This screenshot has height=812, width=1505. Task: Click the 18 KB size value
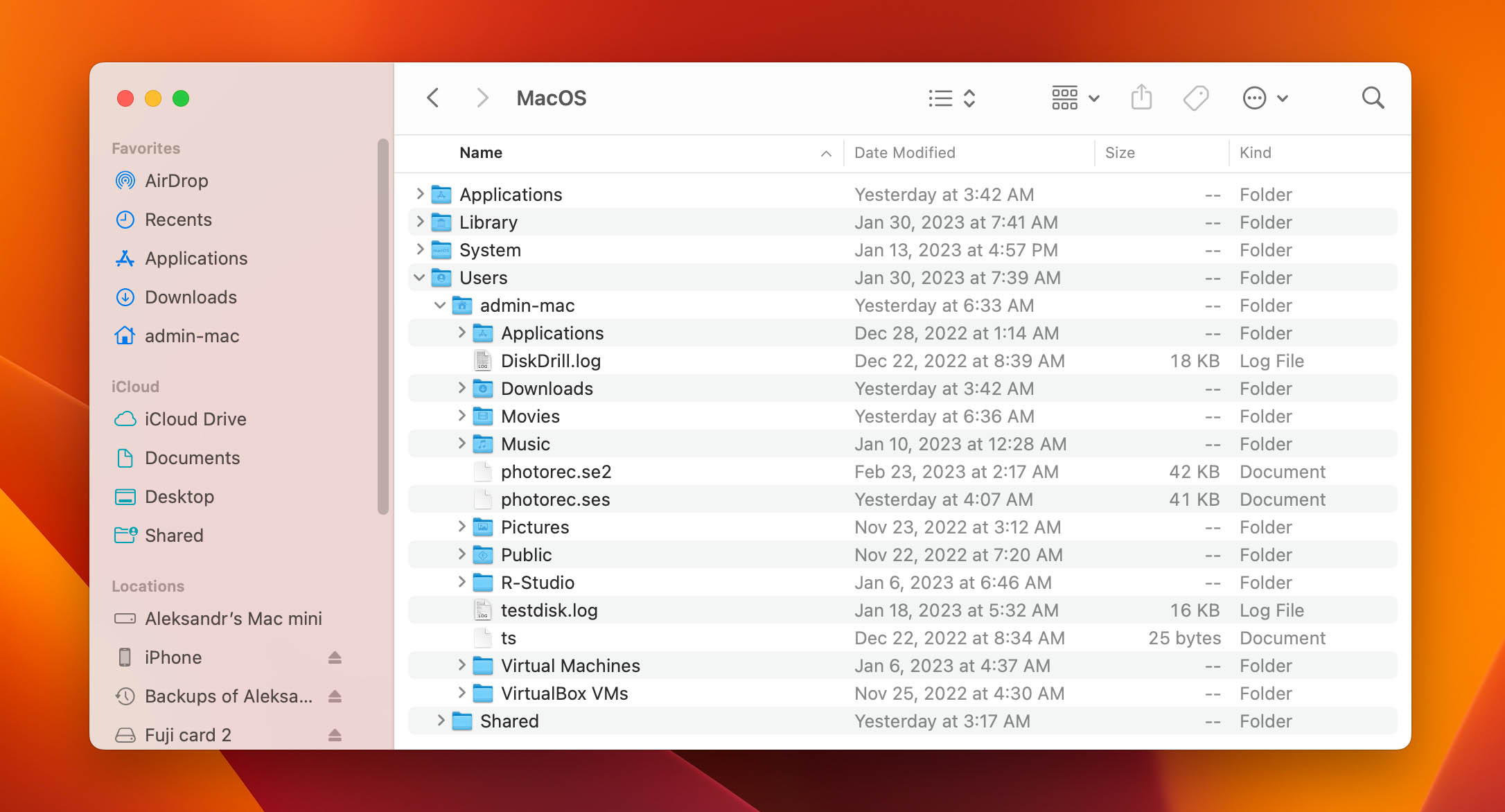coord(1195,361)
